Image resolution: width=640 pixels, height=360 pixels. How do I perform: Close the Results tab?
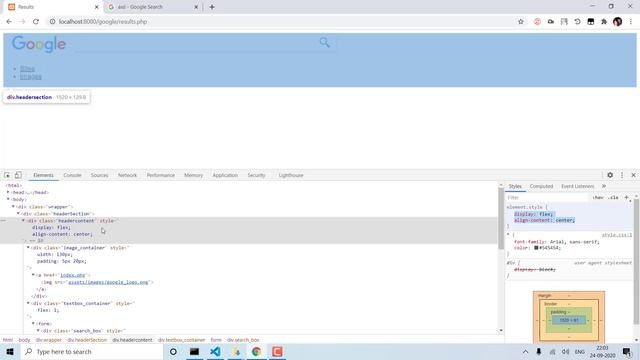point(96,7)
